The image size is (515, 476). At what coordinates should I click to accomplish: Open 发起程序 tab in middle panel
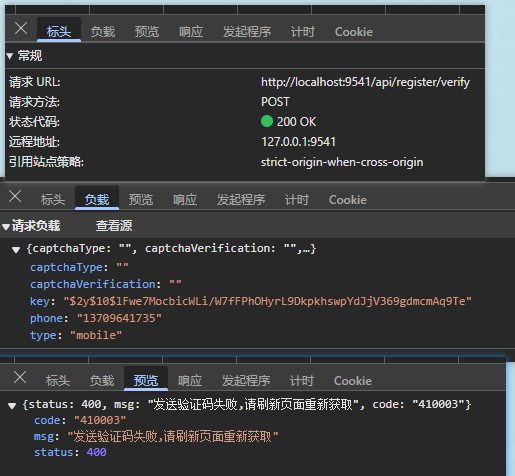[x=241, y=200]
